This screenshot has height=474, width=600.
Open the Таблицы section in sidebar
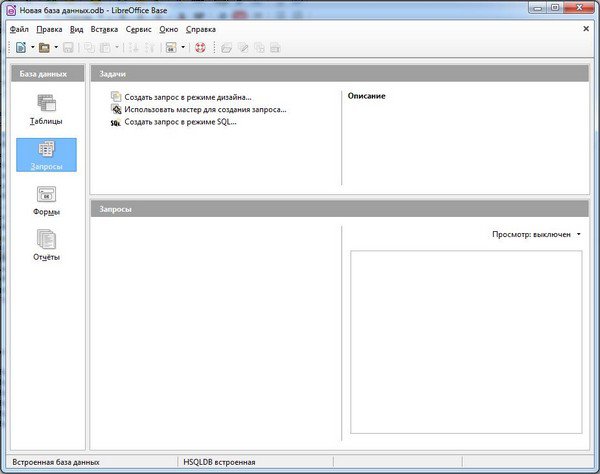click(x=46, y=108)
